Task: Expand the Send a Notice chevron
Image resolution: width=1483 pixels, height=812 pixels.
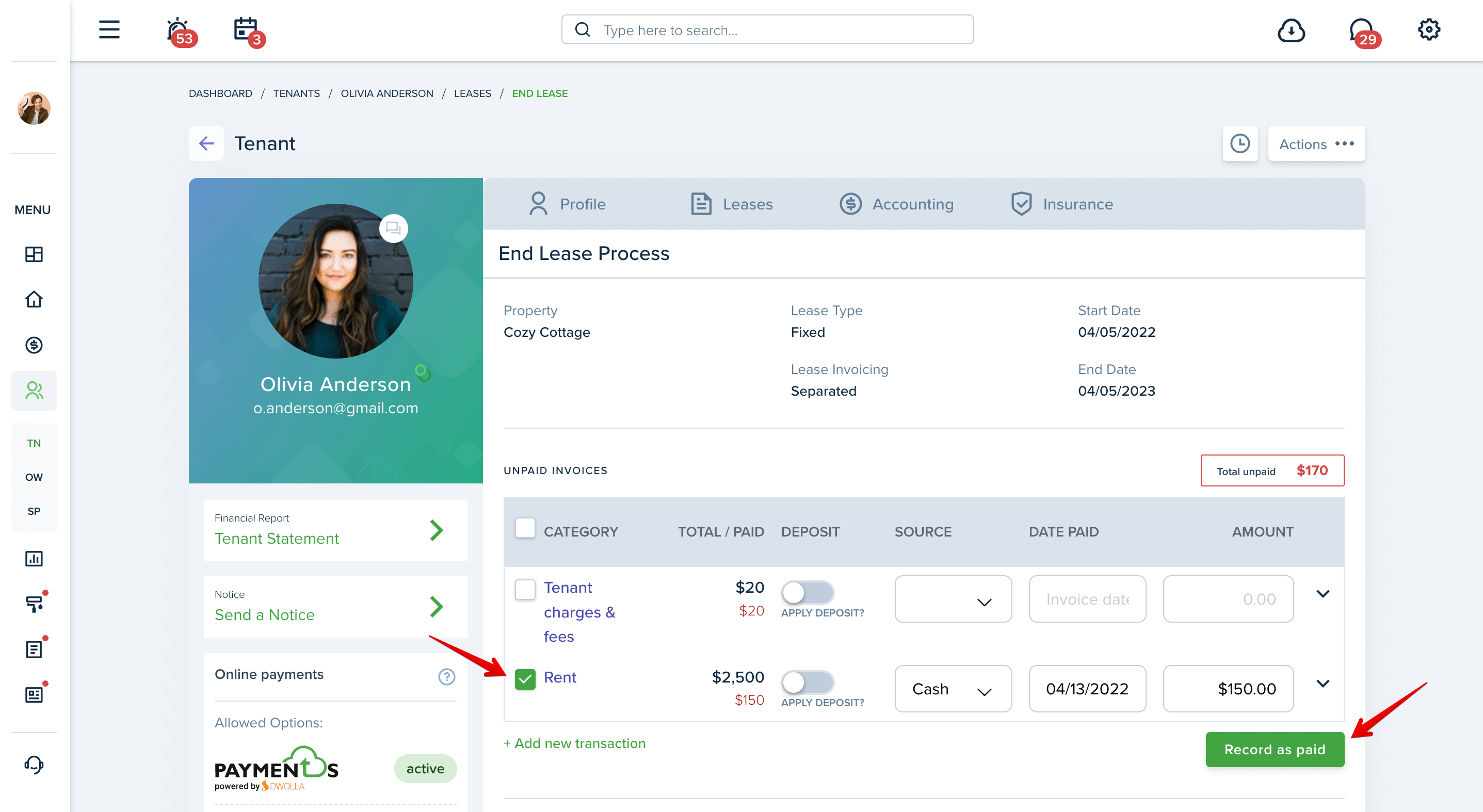Action: pos(437,606)
